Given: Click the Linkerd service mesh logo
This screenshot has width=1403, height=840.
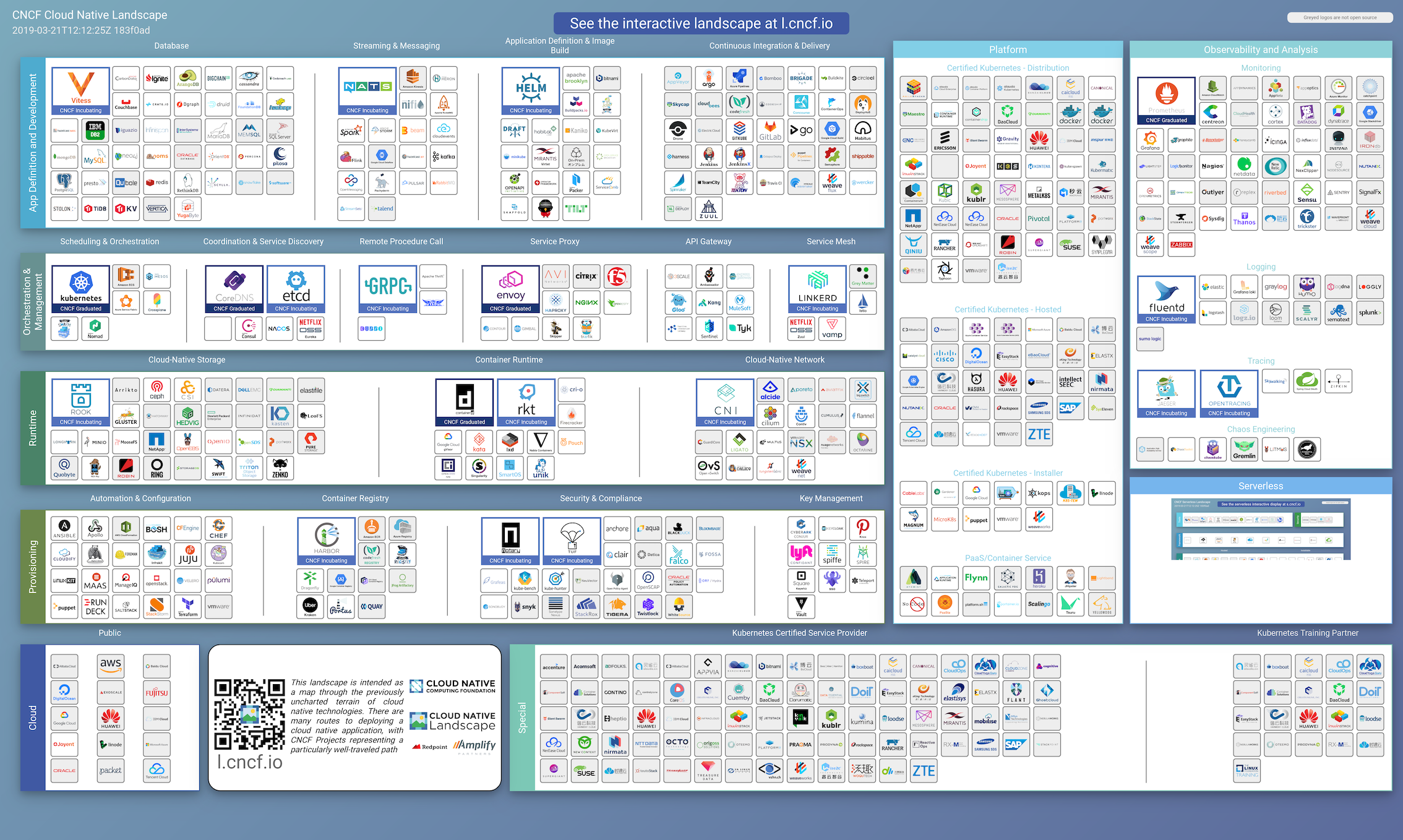Looking at the screenshot, I should (x=817, y=289).
